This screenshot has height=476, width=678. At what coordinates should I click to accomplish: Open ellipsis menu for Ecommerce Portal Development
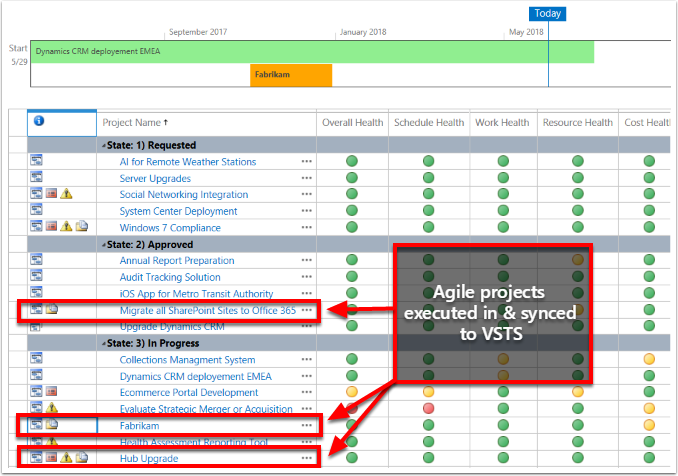pos(307,392)
